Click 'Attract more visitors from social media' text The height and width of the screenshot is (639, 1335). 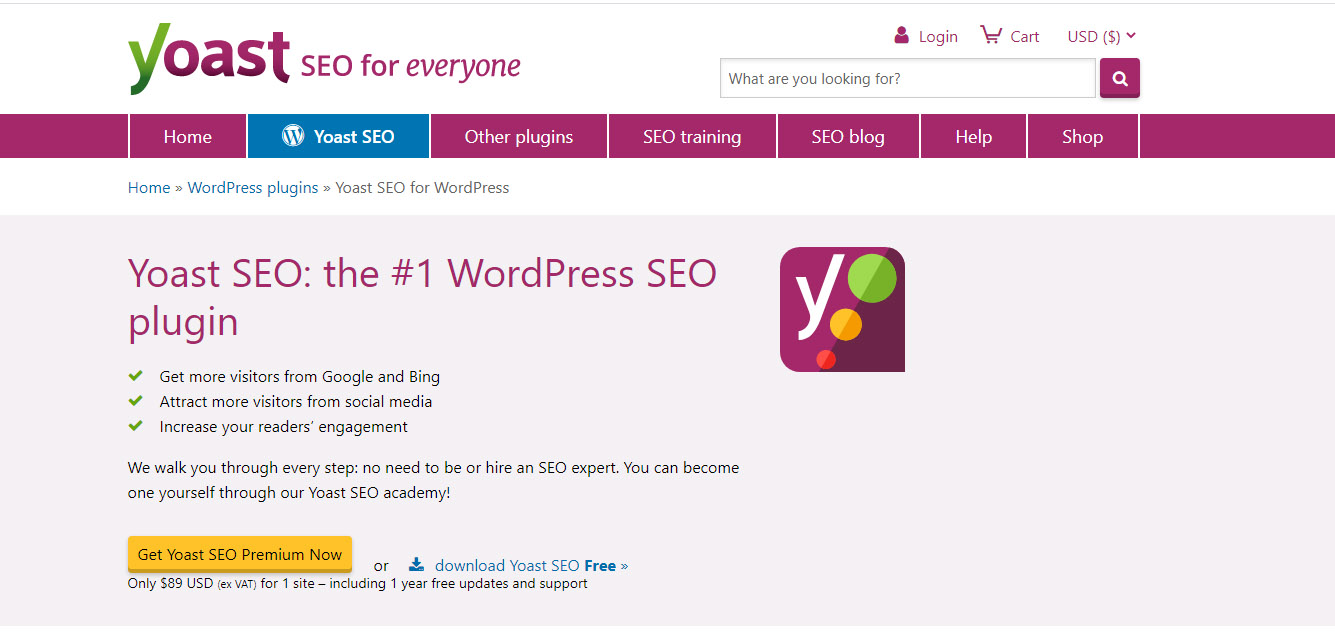296,402
